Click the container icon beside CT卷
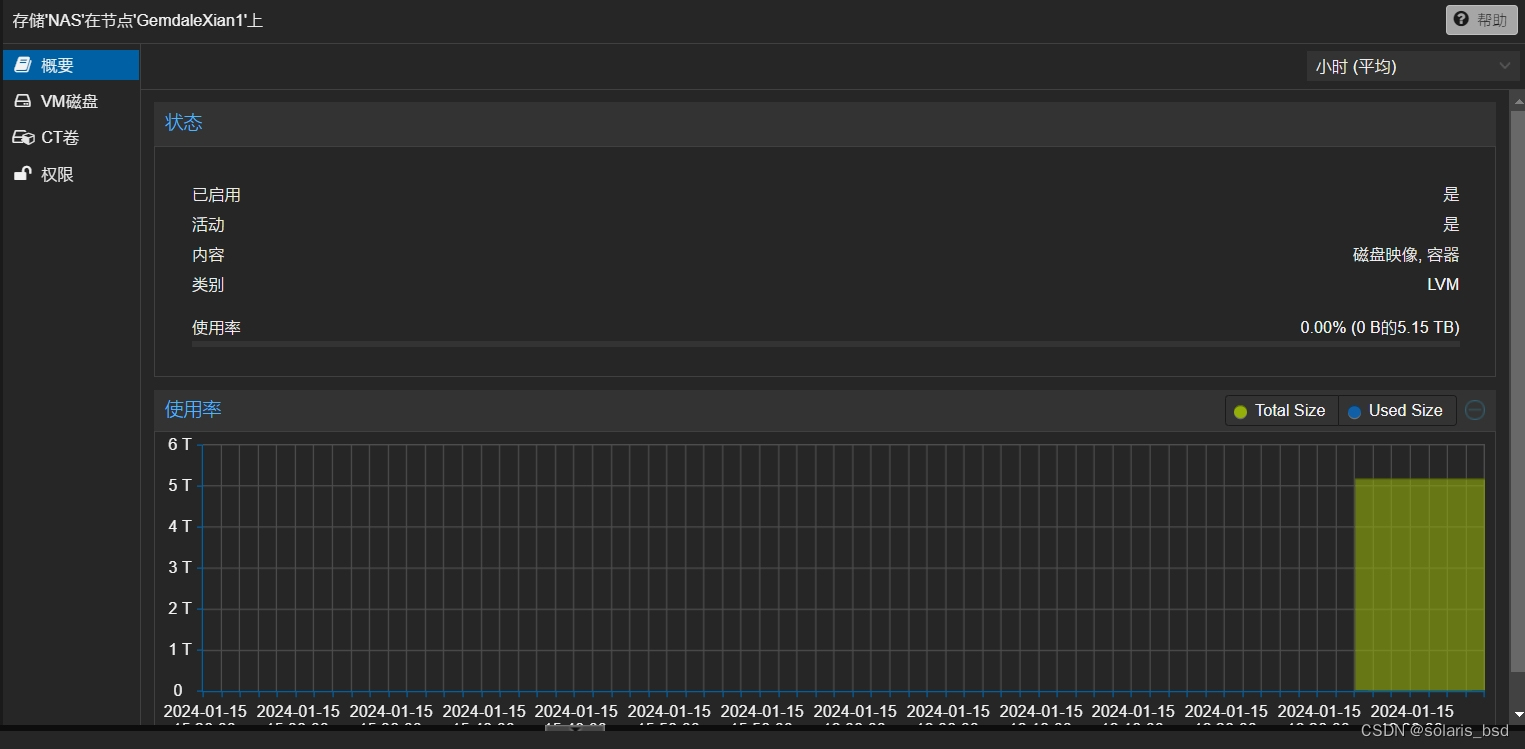Screen dimensions: 1525x749 [x=23, y=137]
